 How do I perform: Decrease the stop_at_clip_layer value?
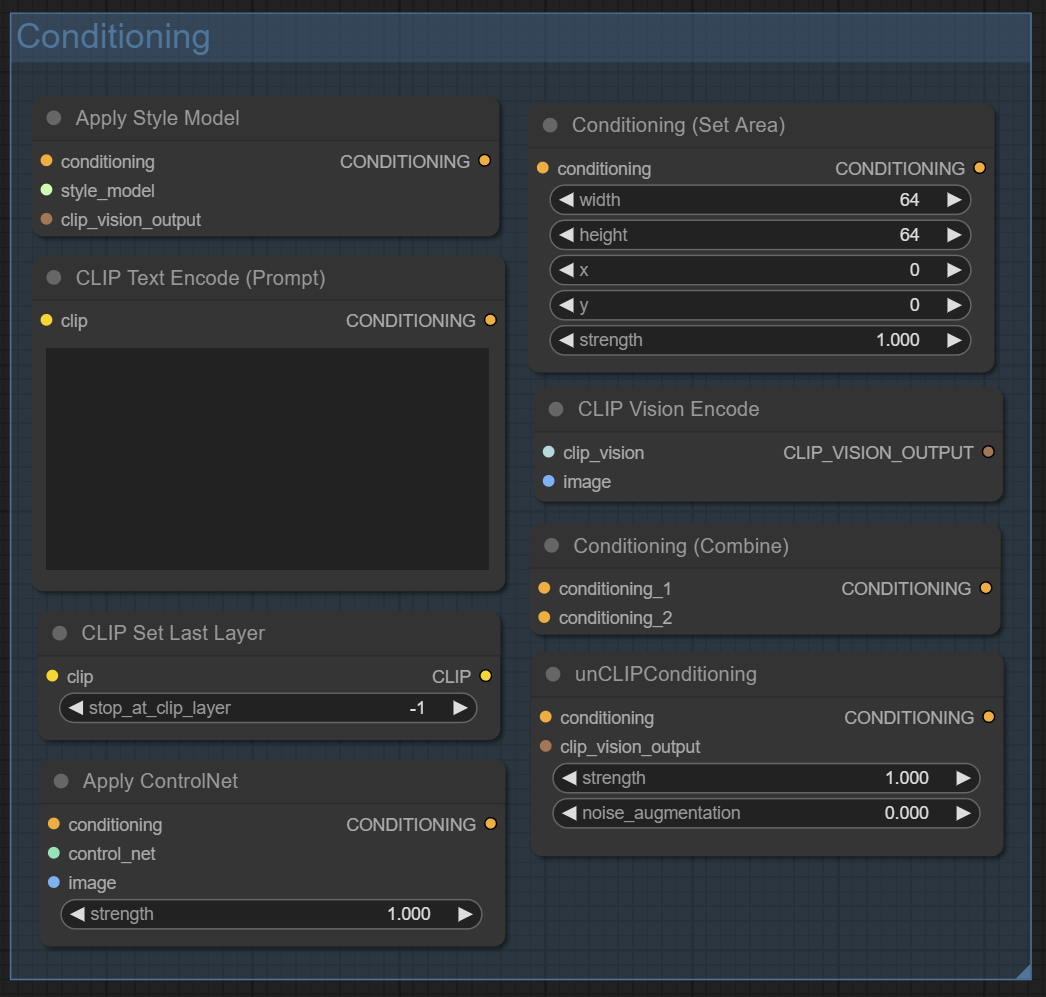76,708
